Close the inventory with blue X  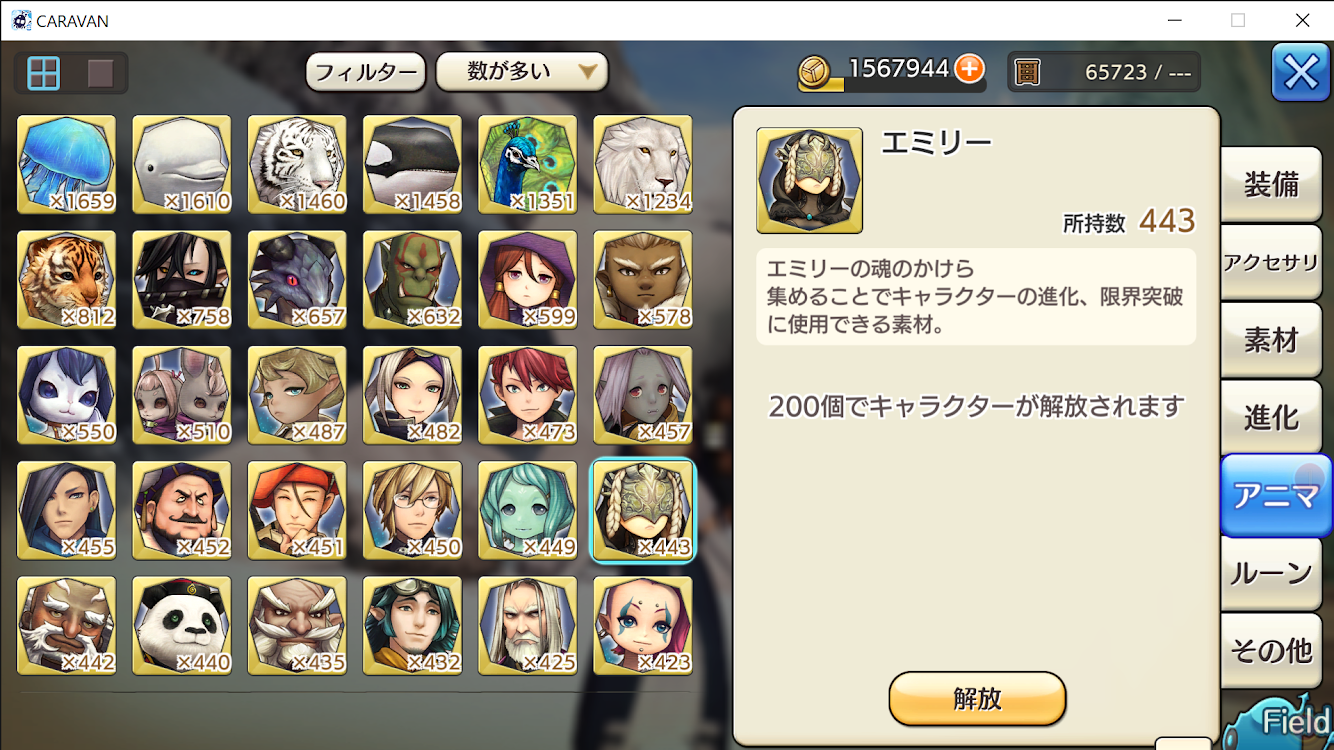[1300, 72]
